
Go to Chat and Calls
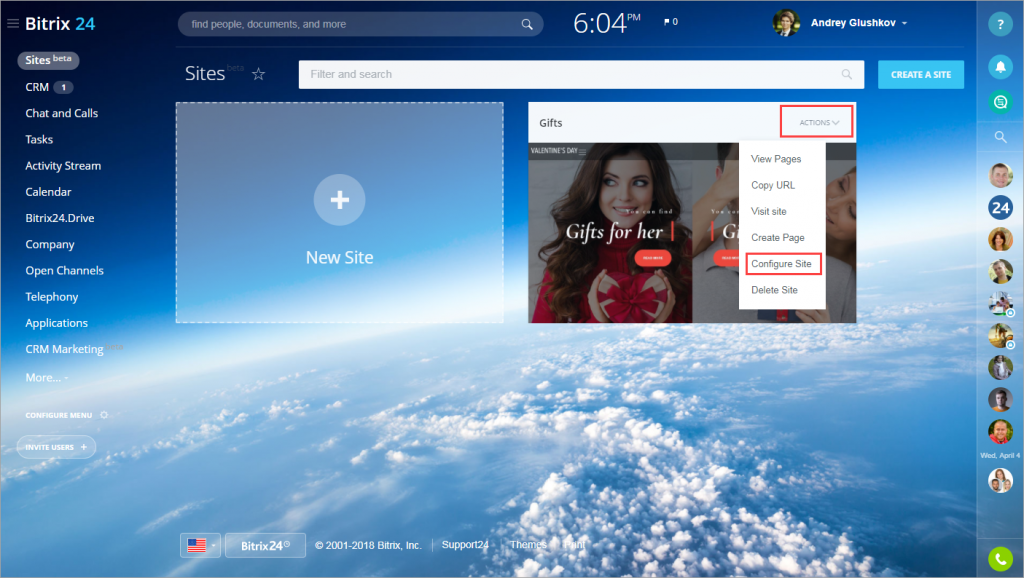pyautogui.click(x=61, y=113)
